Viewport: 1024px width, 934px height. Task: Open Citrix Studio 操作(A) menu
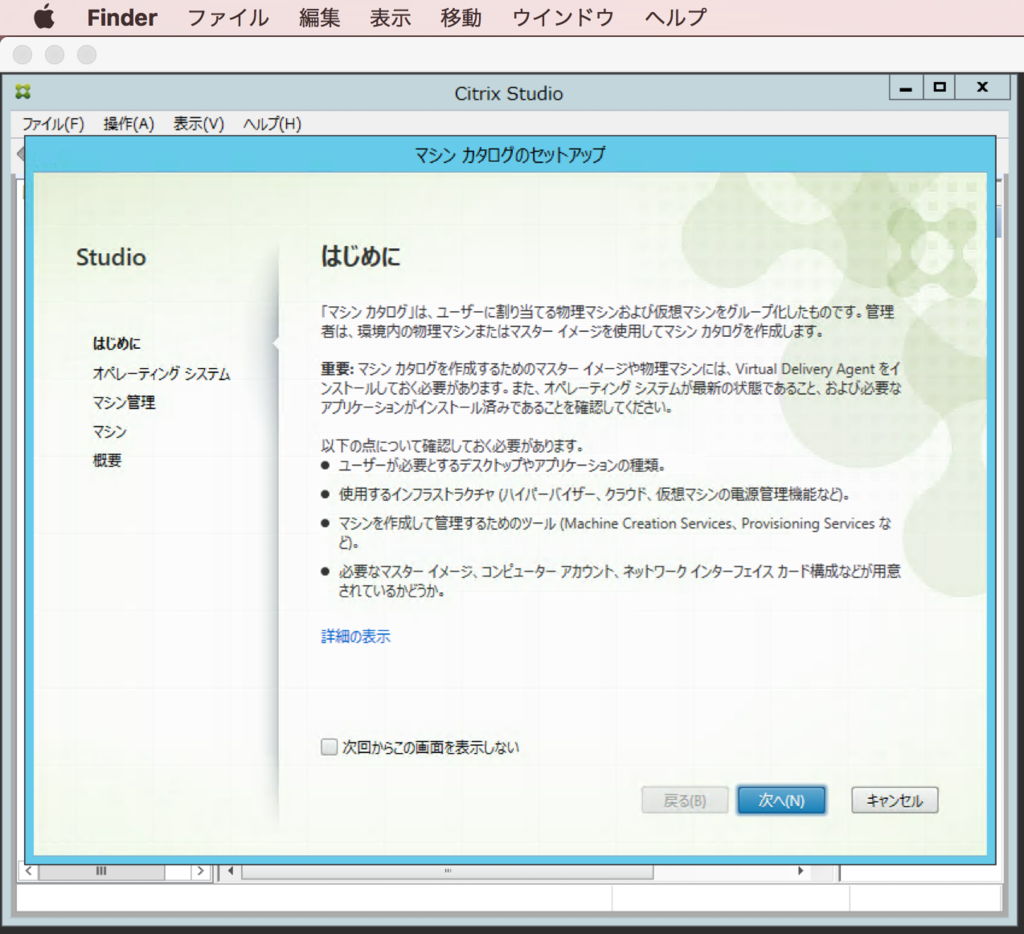[129, 123]
